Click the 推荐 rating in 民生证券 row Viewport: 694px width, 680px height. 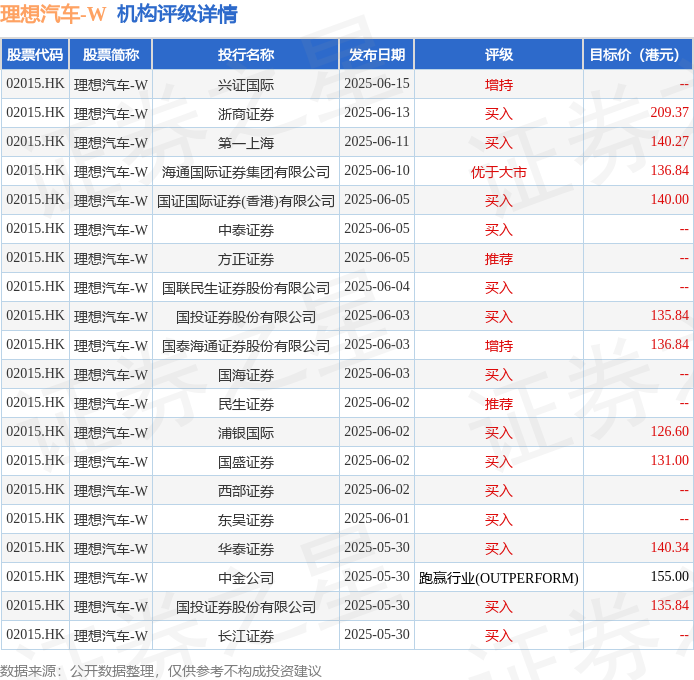pos(498,404)
